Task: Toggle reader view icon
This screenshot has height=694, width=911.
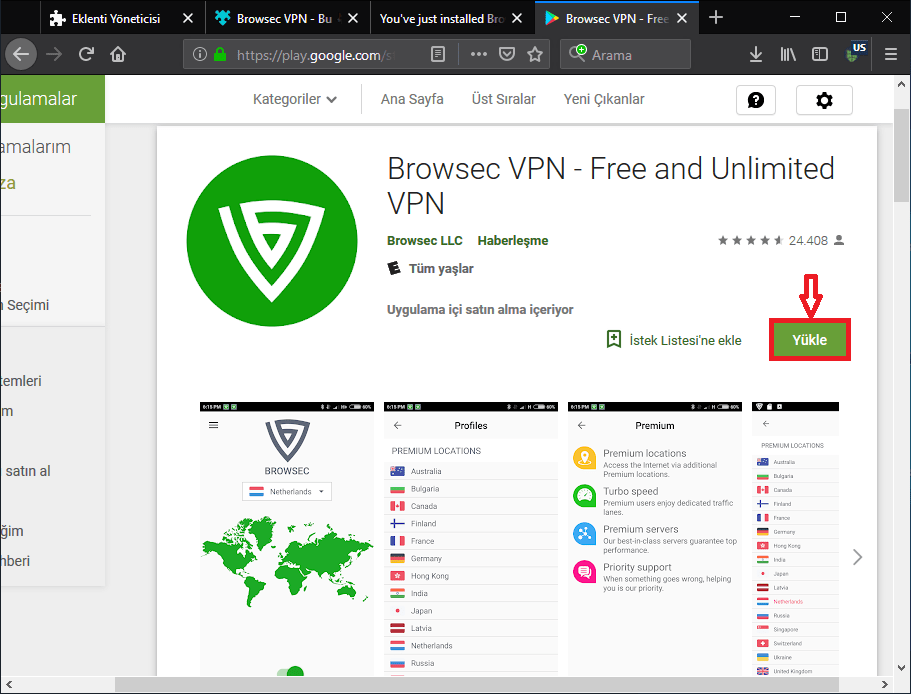Action: [x=438, y=55]
